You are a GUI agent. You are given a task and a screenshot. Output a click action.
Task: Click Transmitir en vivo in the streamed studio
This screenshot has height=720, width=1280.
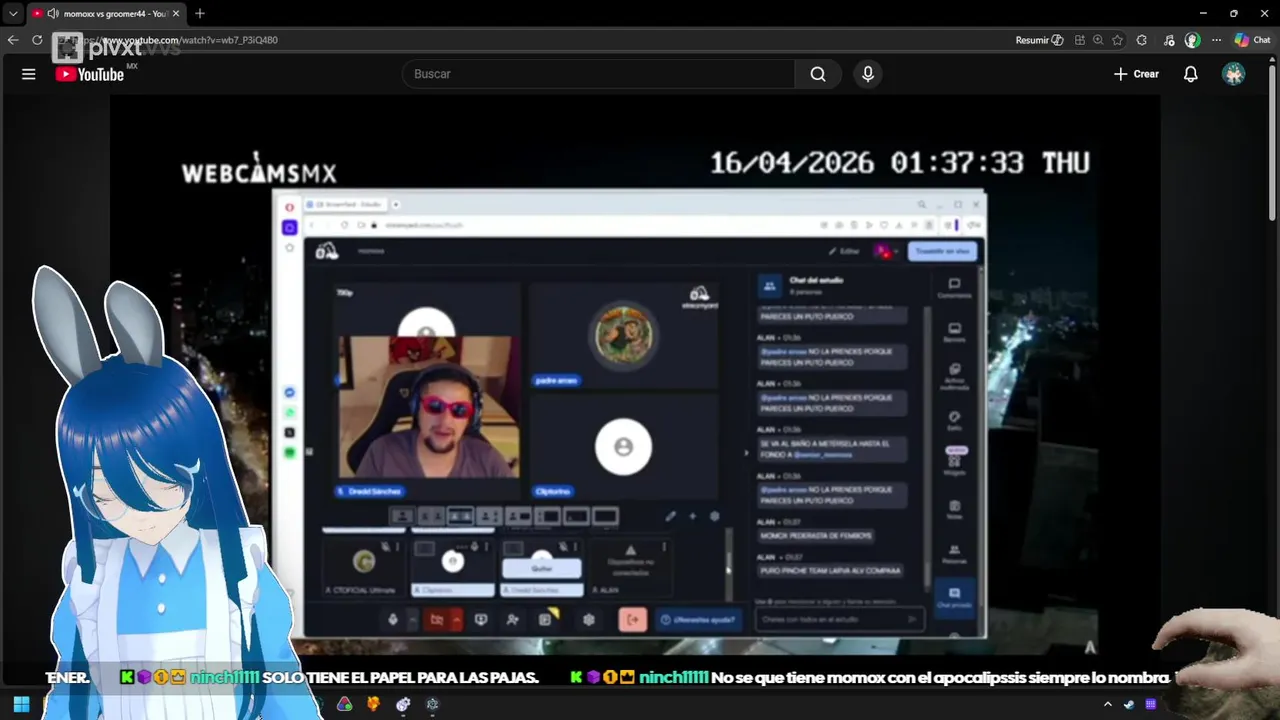(942, 251)
